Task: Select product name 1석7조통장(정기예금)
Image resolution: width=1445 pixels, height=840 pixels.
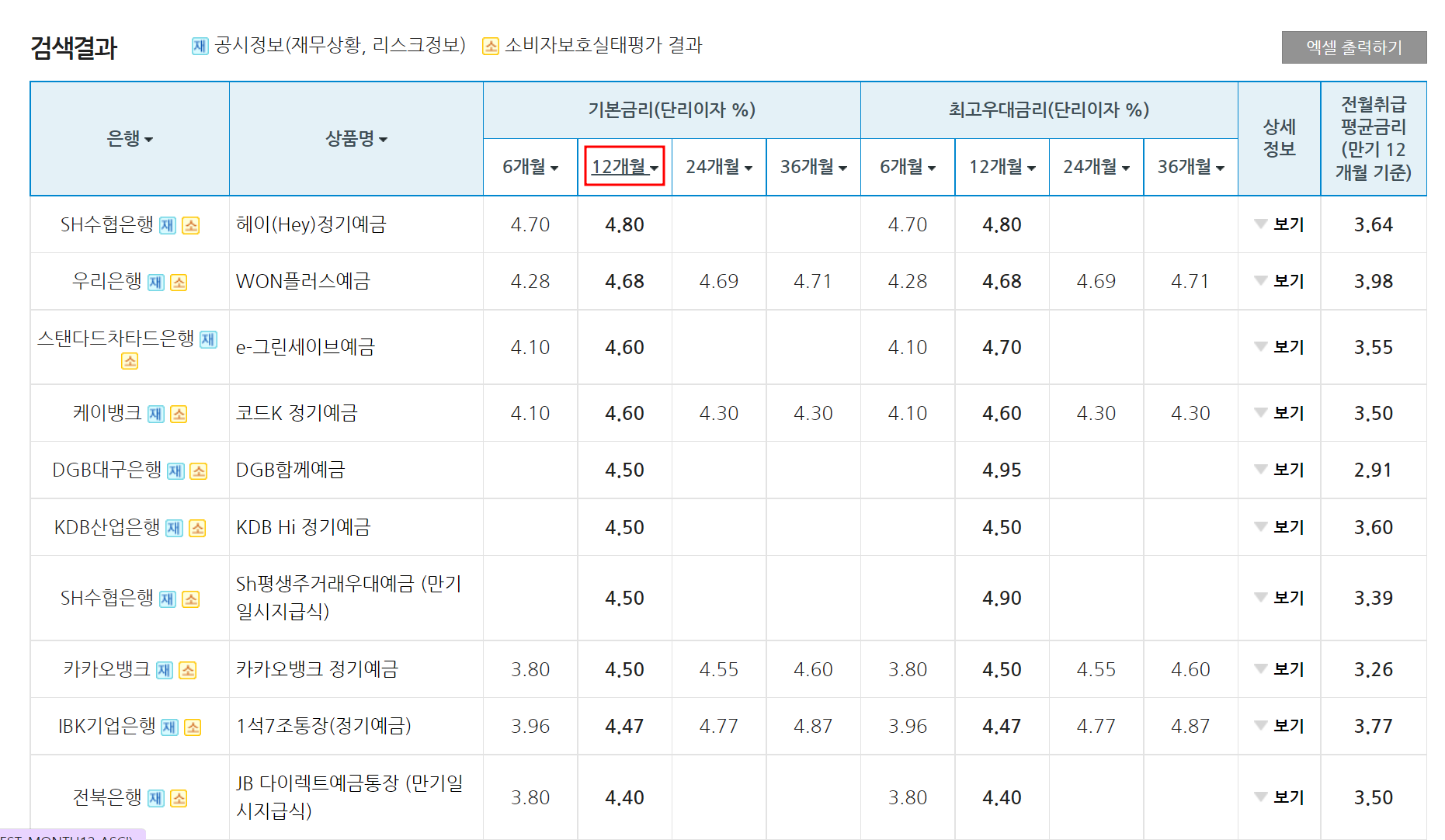Action: point(324,726)
